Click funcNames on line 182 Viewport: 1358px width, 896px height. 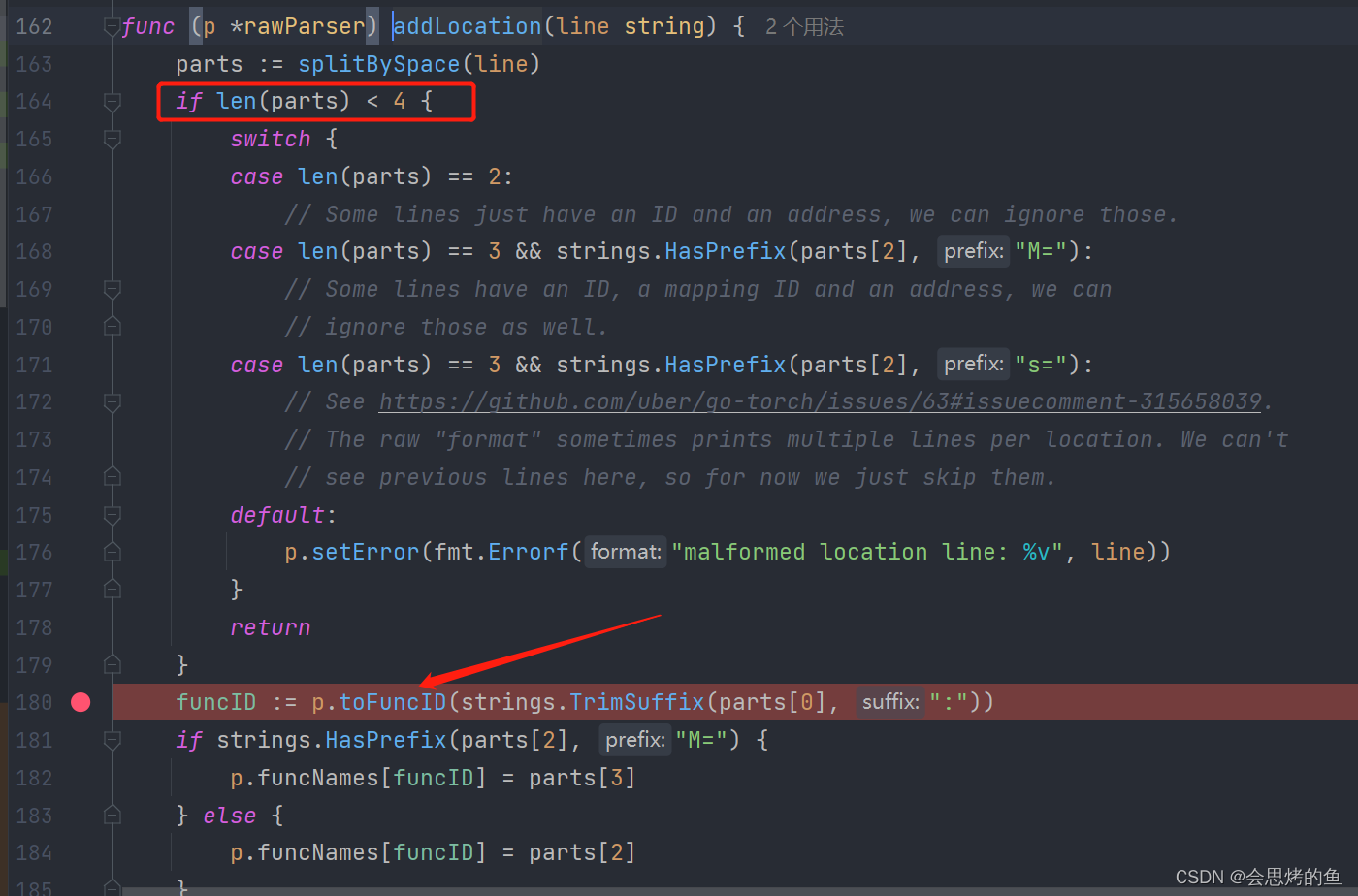click(x=318, y=778)
